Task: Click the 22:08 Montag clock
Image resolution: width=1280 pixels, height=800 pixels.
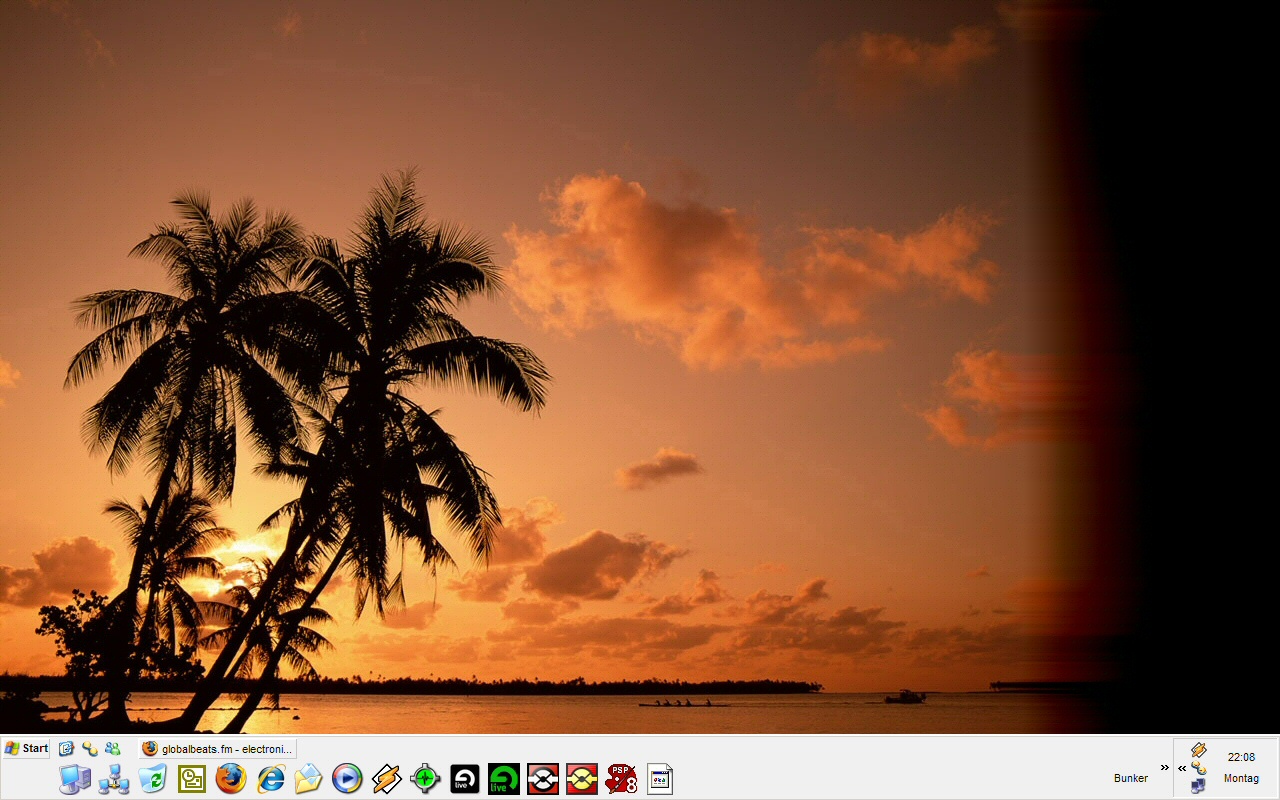Action: pyautogui.click(x=1241, y=767)
